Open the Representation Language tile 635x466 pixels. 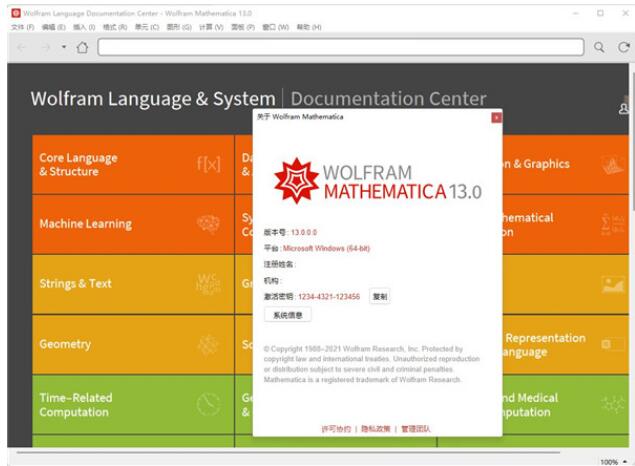point(566,344)
